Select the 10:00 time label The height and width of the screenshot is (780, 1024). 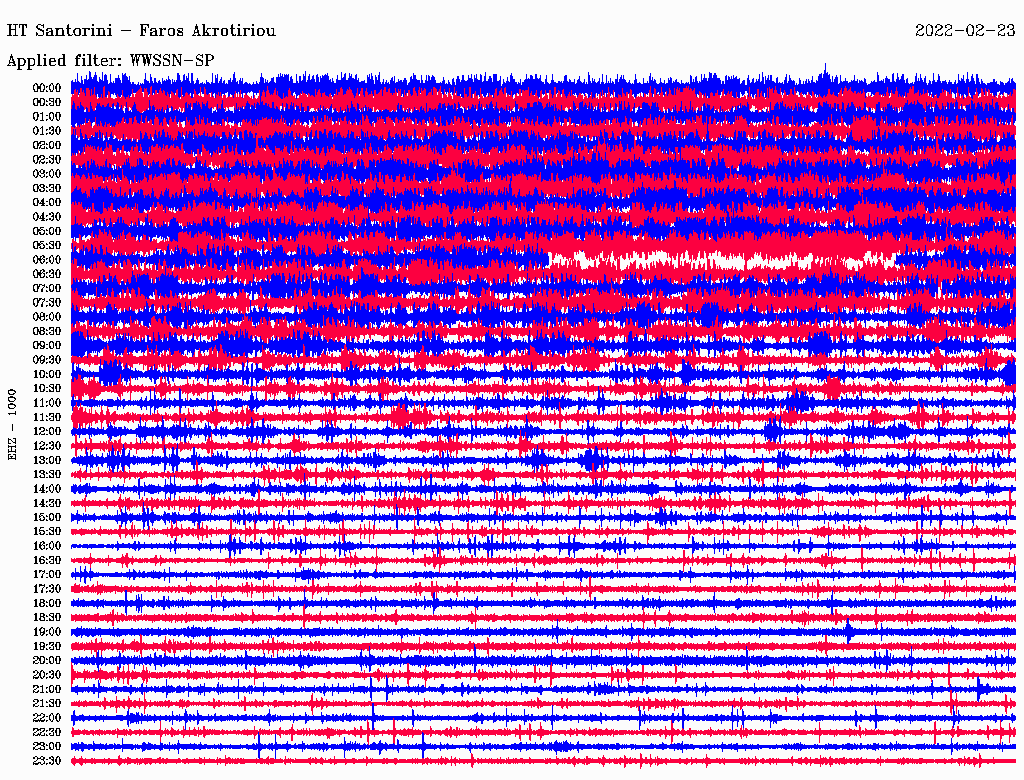click(47, 374)
